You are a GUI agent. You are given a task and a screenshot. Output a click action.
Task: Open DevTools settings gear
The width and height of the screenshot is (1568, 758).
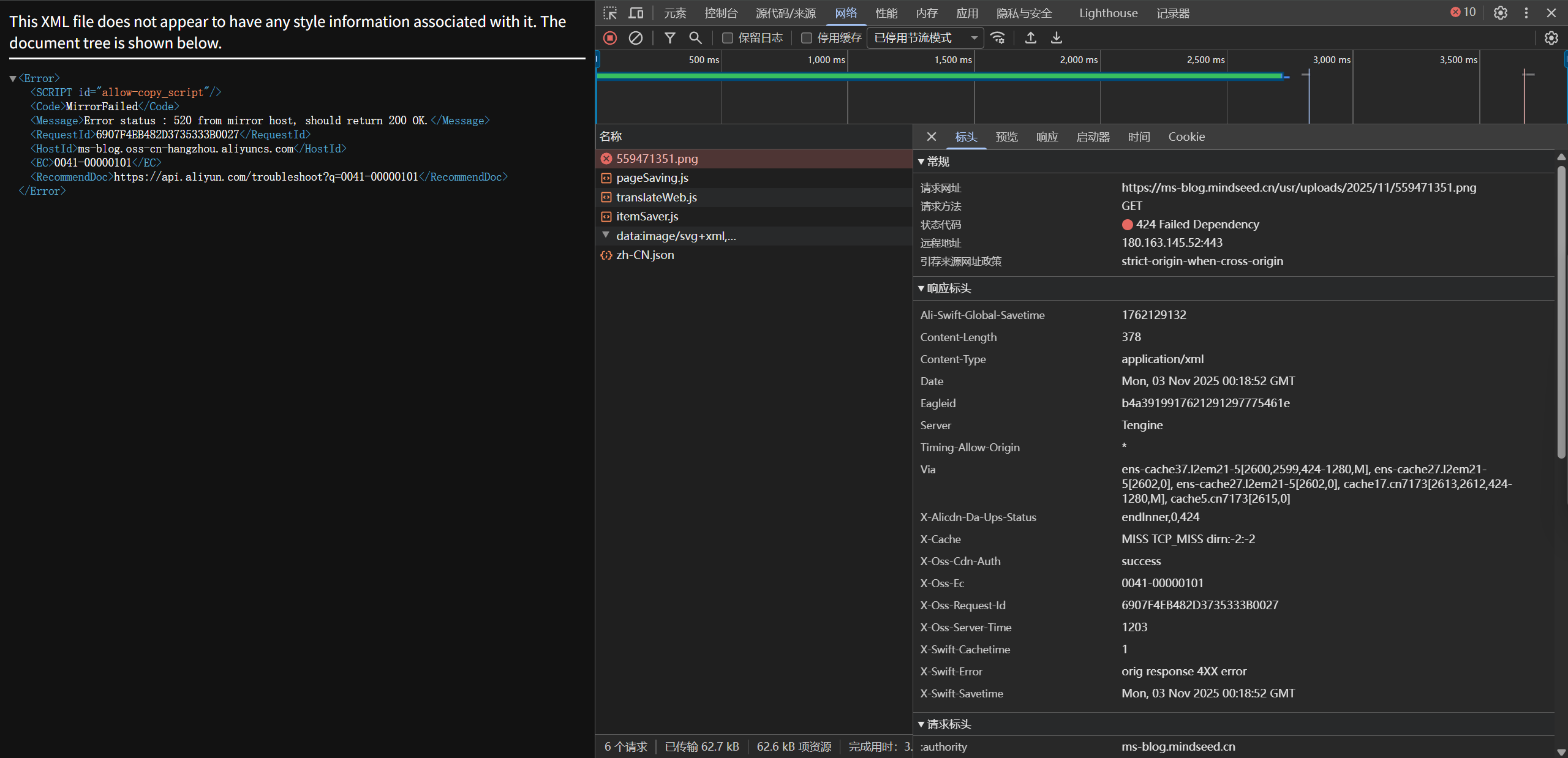pyautogui.click(x=1500, y=13)
